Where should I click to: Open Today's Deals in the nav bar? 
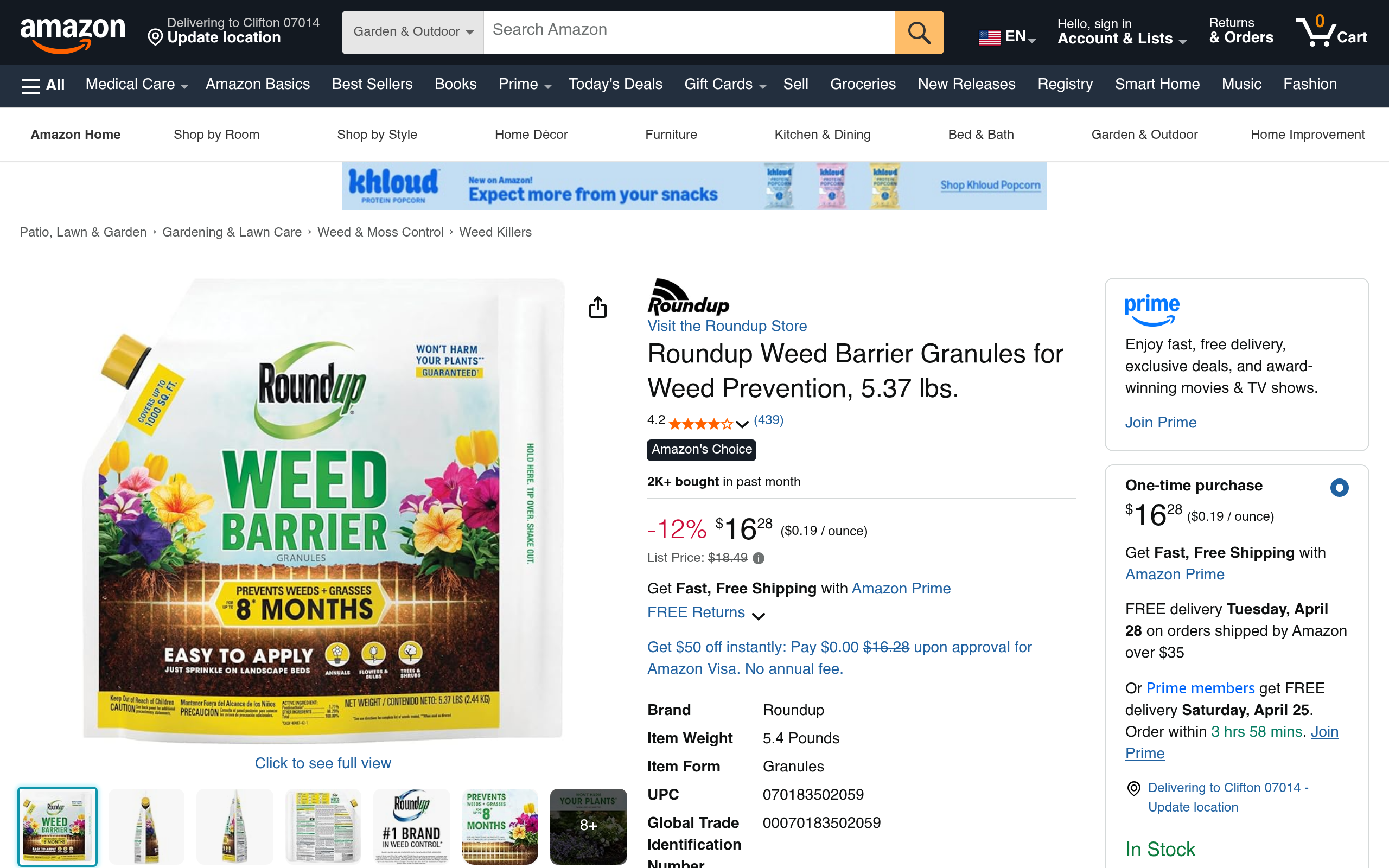tap(615, 85)
